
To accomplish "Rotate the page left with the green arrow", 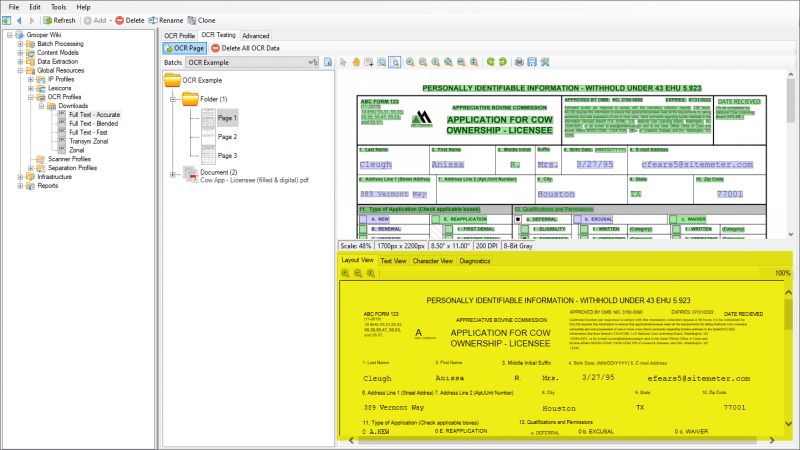I will [x=489, y=62].
